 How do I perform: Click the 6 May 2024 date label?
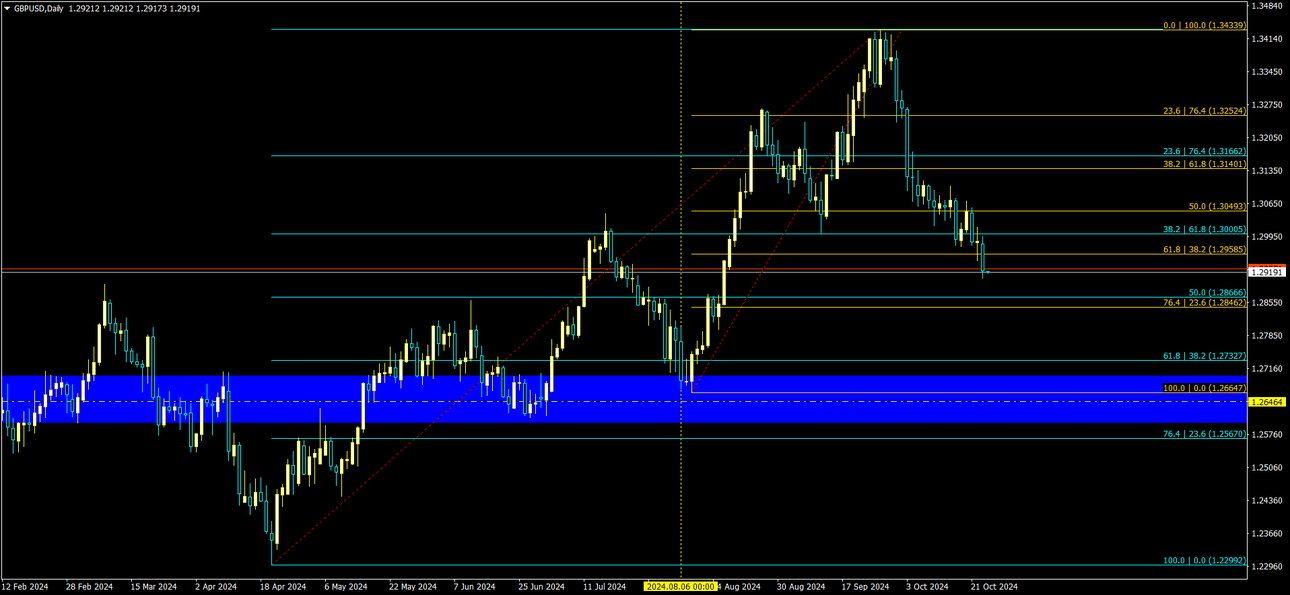coord(345,586)
